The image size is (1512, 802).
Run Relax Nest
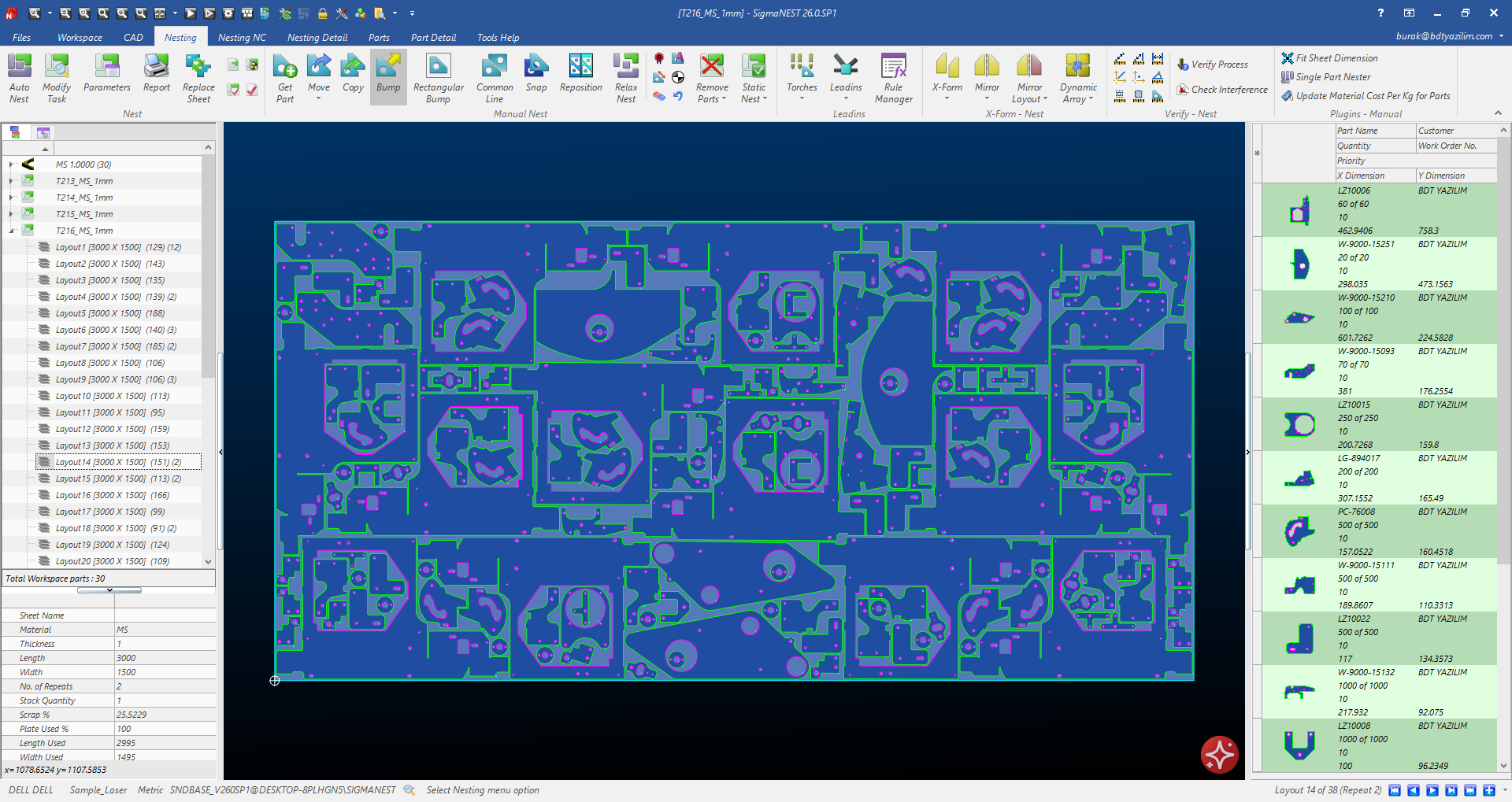(626, 78)
